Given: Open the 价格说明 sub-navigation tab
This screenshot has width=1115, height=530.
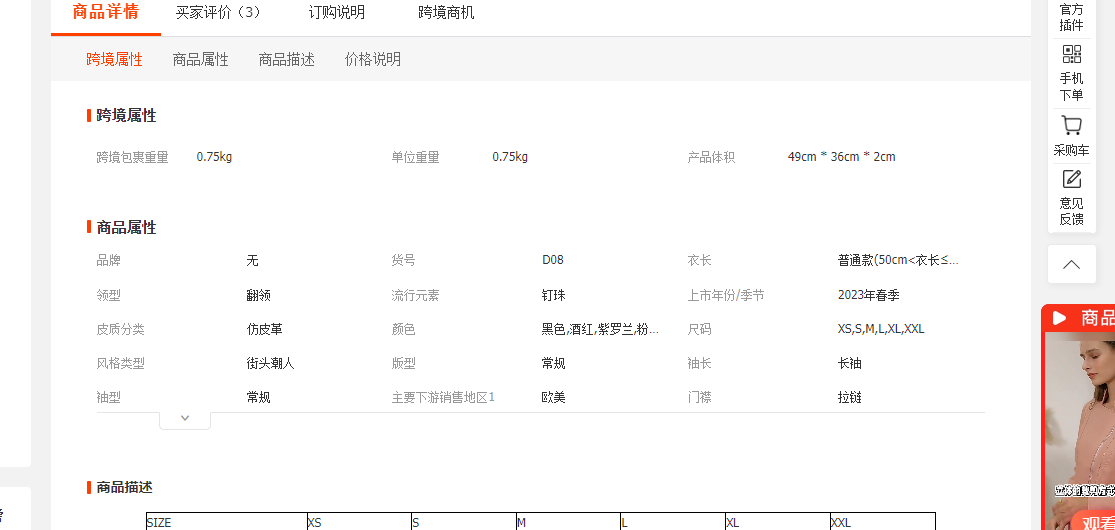Looking at the screenshot, I should click(x=372, y=60).
